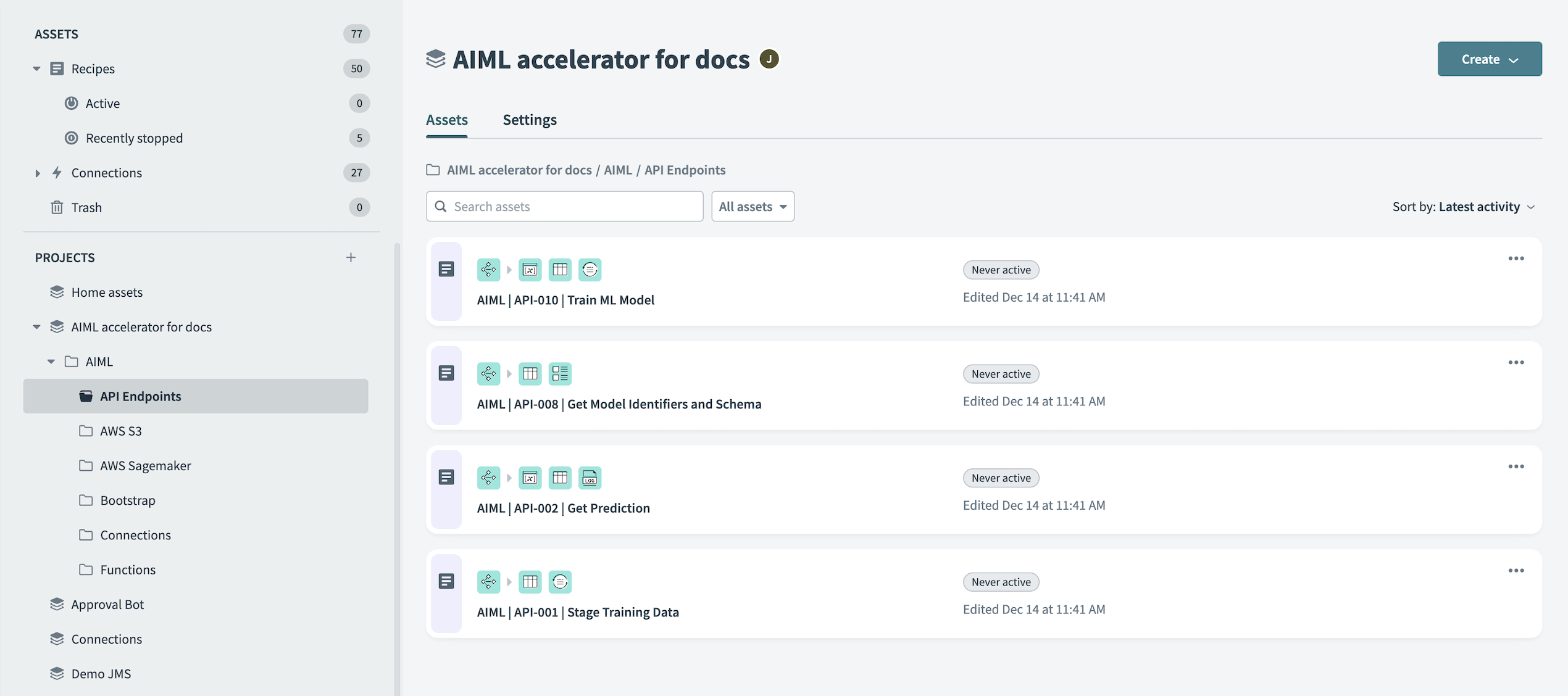Click the API trigger icon in API-001 recipe

click(488, 581)
